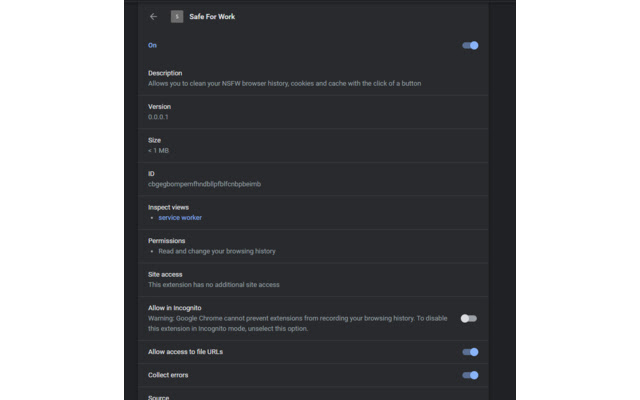Click the Safe For Work title

212,16
